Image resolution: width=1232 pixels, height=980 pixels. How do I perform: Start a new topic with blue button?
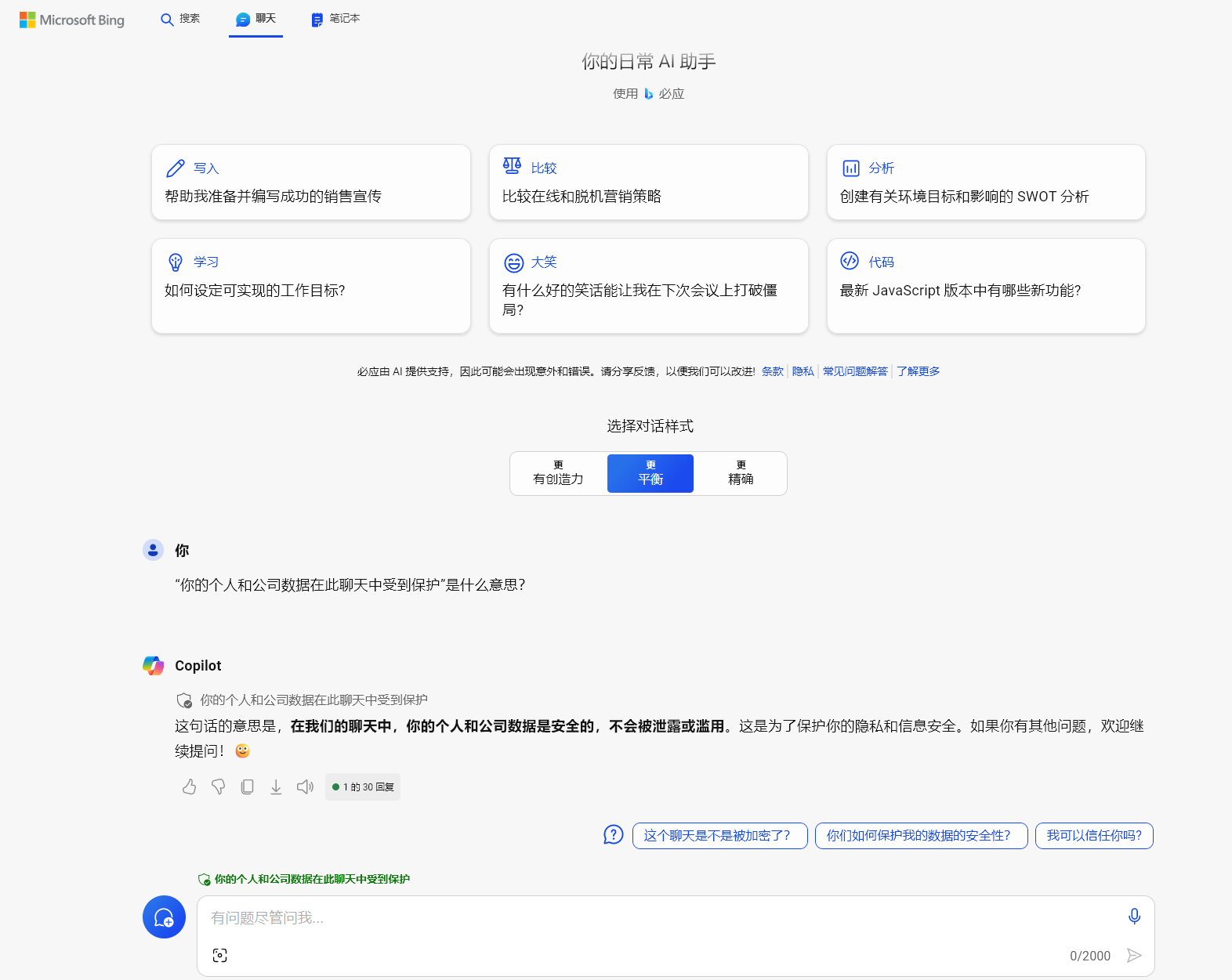[x=164, y=917]
